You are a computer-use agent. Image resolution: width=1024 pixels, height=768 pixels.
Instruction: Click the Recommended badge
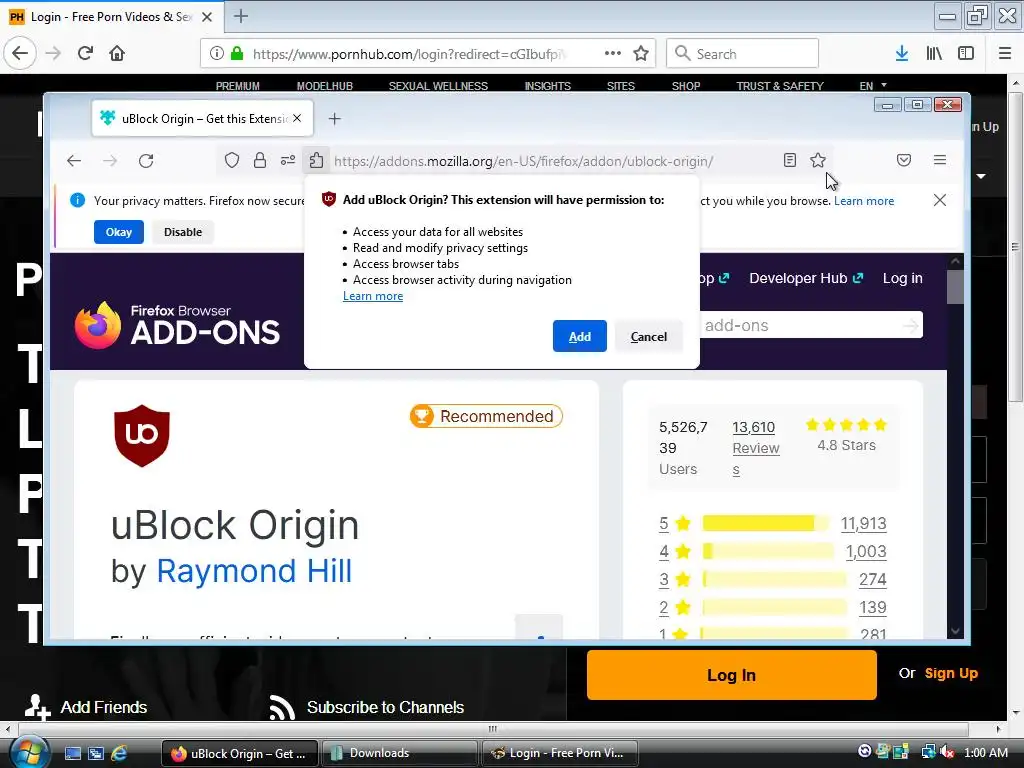[x=486, y=416]
